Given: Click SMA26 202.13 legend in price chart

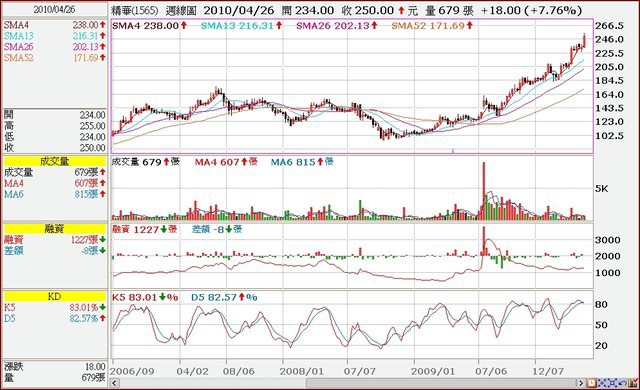Looking at the screenshot, I should [x=337, y=26].
